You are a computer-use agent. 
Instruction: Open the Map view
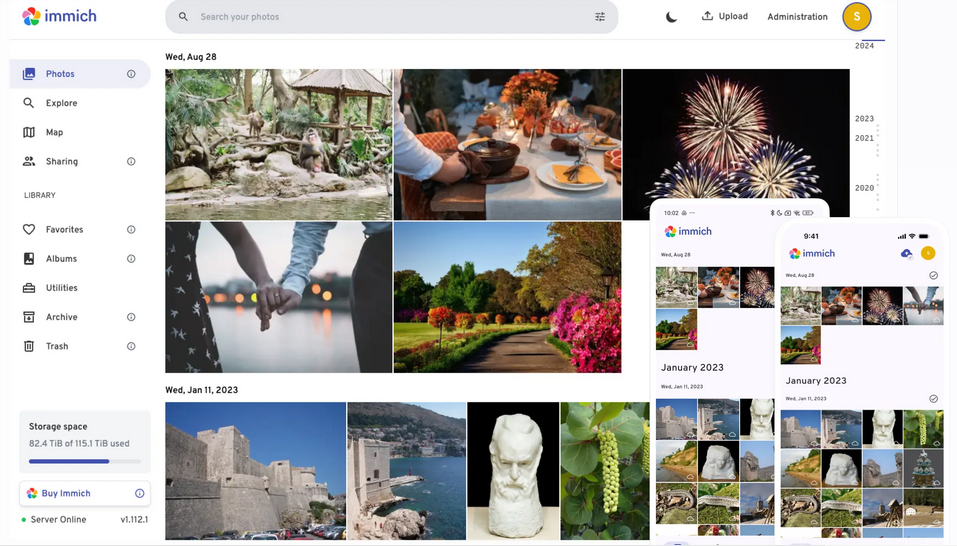click(x=54, y=132)
